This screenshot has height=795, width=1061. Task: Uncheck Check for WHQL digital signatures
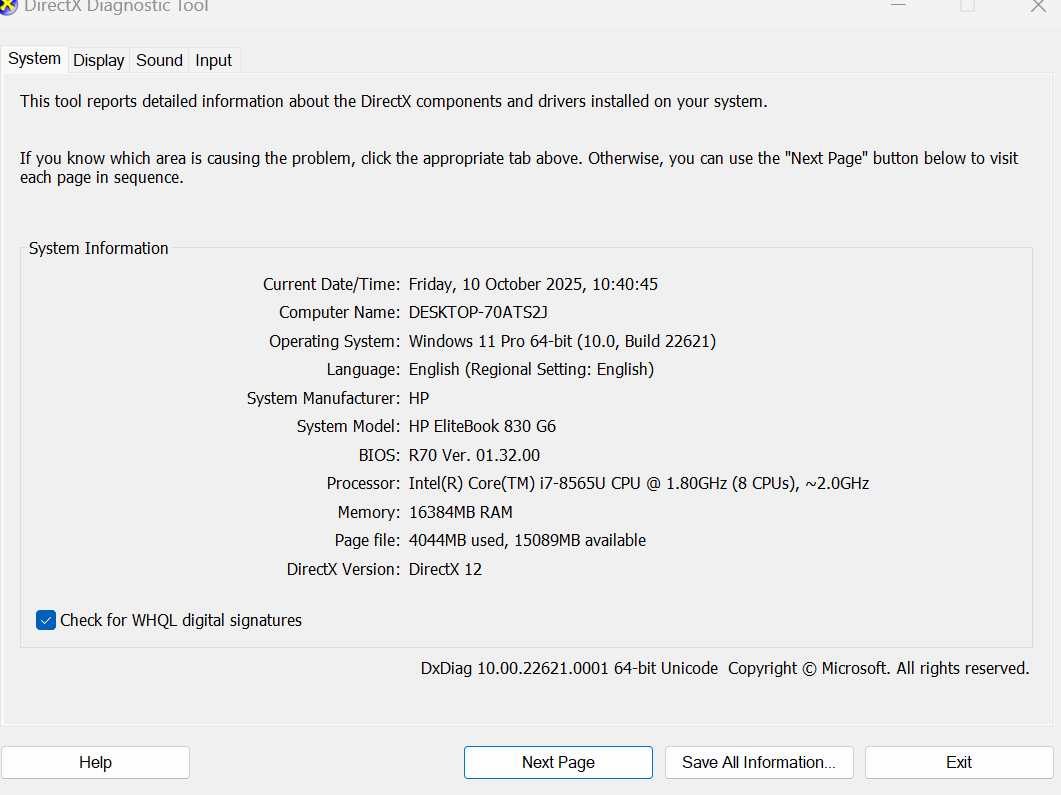tap(46, 620)
